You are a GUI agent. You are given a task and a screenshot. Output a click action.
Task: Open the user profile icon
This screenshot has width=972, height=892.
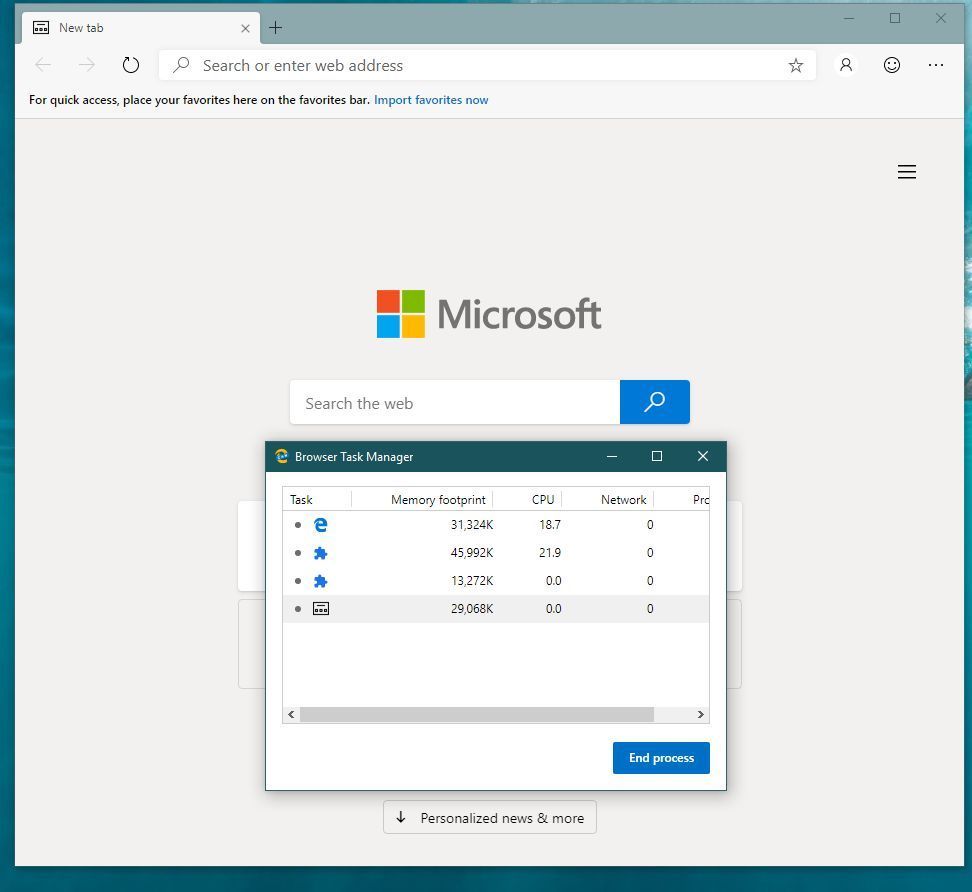(x=846, y=65)
